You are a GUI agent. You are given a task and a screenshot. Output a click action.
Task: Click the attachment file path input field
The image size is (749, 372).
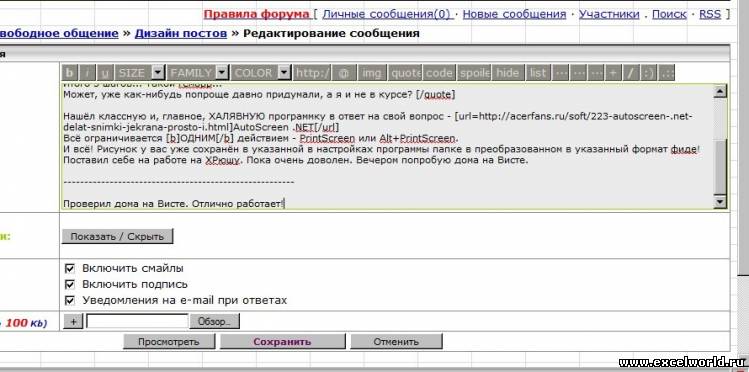coord(137,321)
